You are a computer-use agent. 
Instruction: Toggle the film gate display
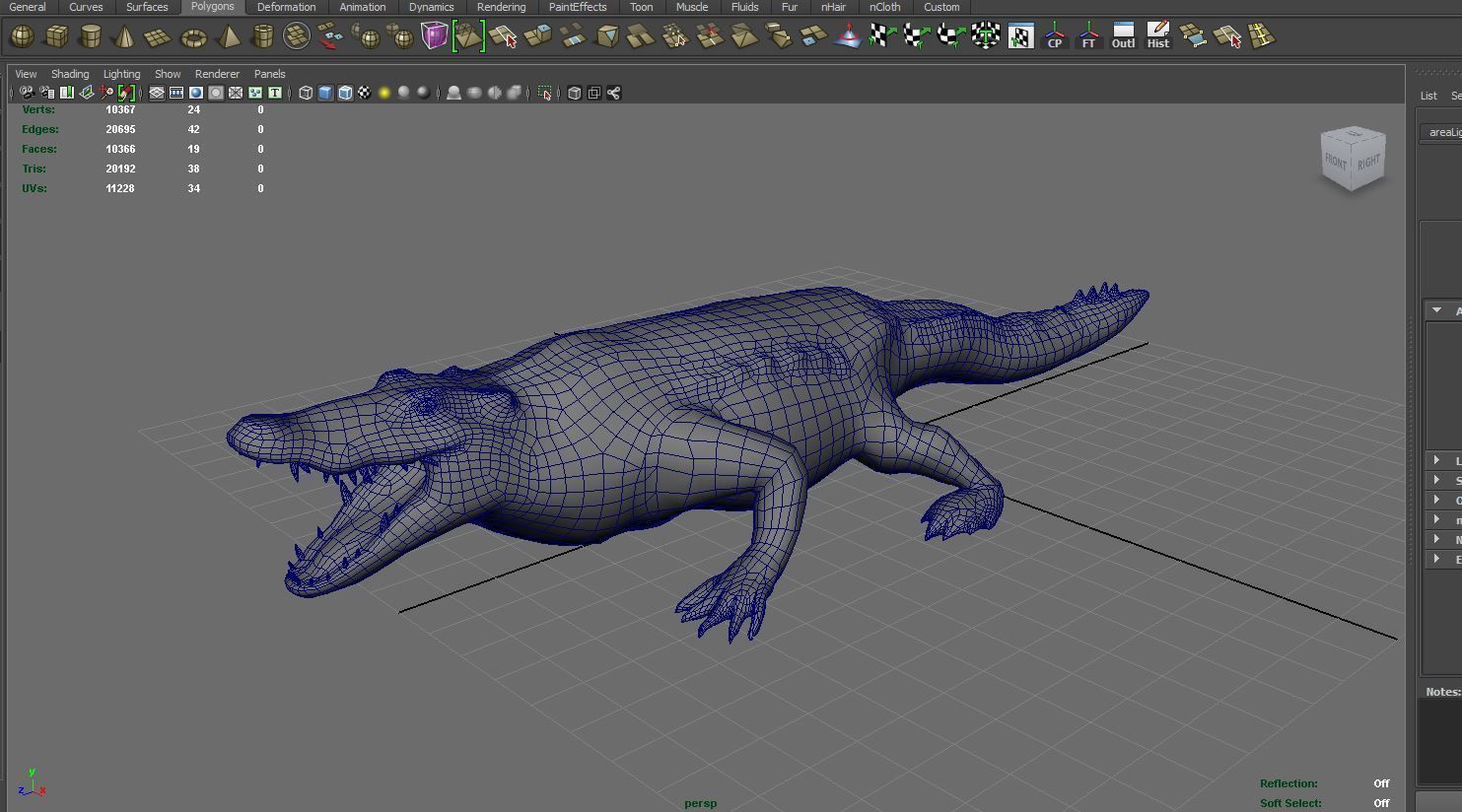click(176, 93)
